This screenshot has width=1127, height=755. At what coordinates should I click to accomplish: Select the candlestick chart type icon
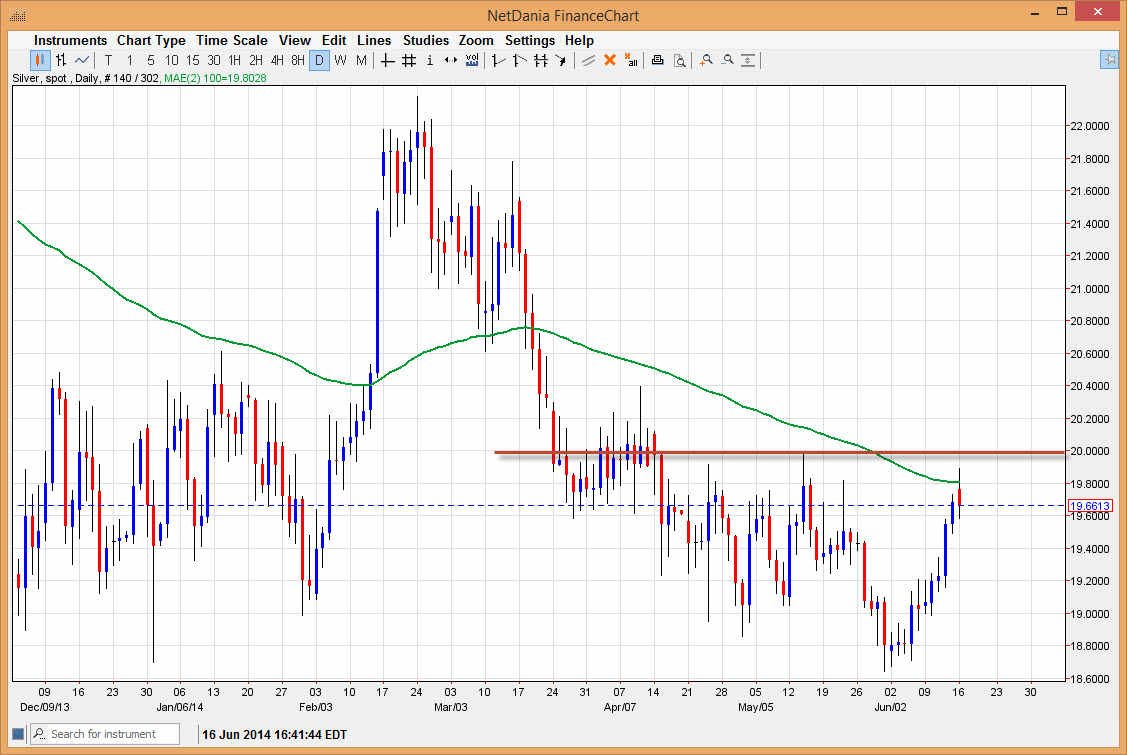[x=38, y=60]
